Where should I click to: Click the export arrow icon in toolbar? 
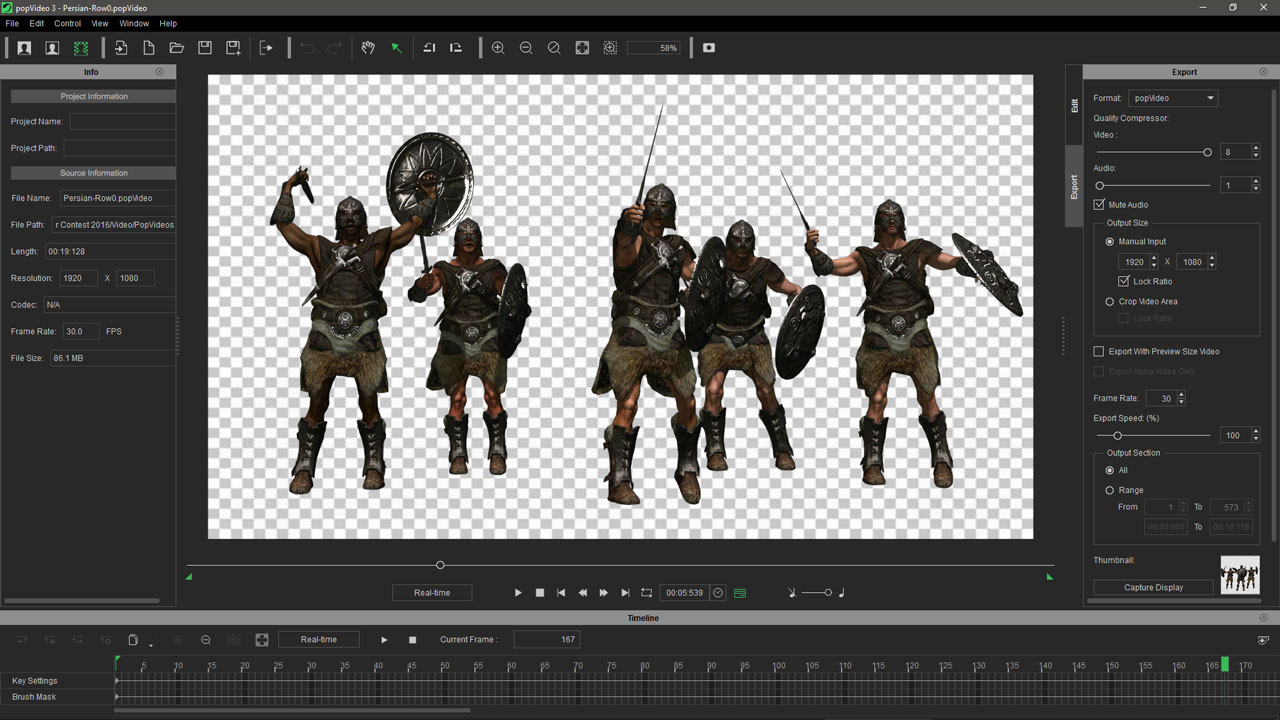(266, 48)
